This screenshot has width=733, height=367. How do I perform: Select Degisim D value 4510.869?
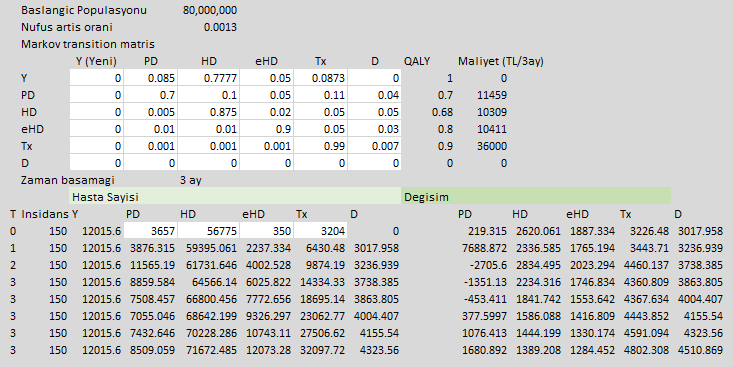[700, 350]
